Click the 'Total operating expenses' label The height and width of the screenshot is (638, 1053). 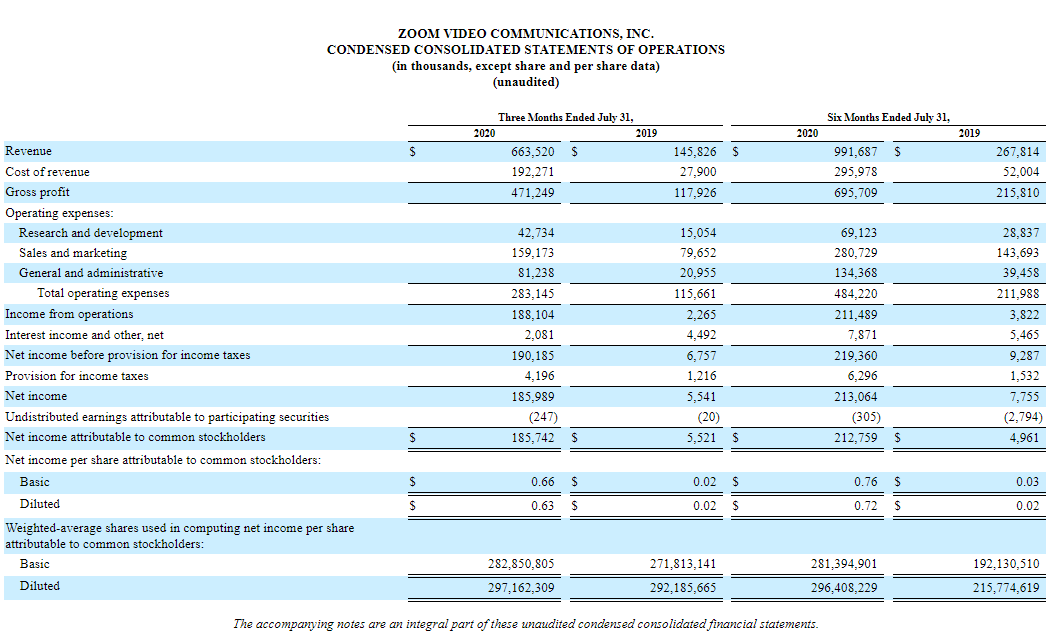pyautogui.click(x=103, y=293)
